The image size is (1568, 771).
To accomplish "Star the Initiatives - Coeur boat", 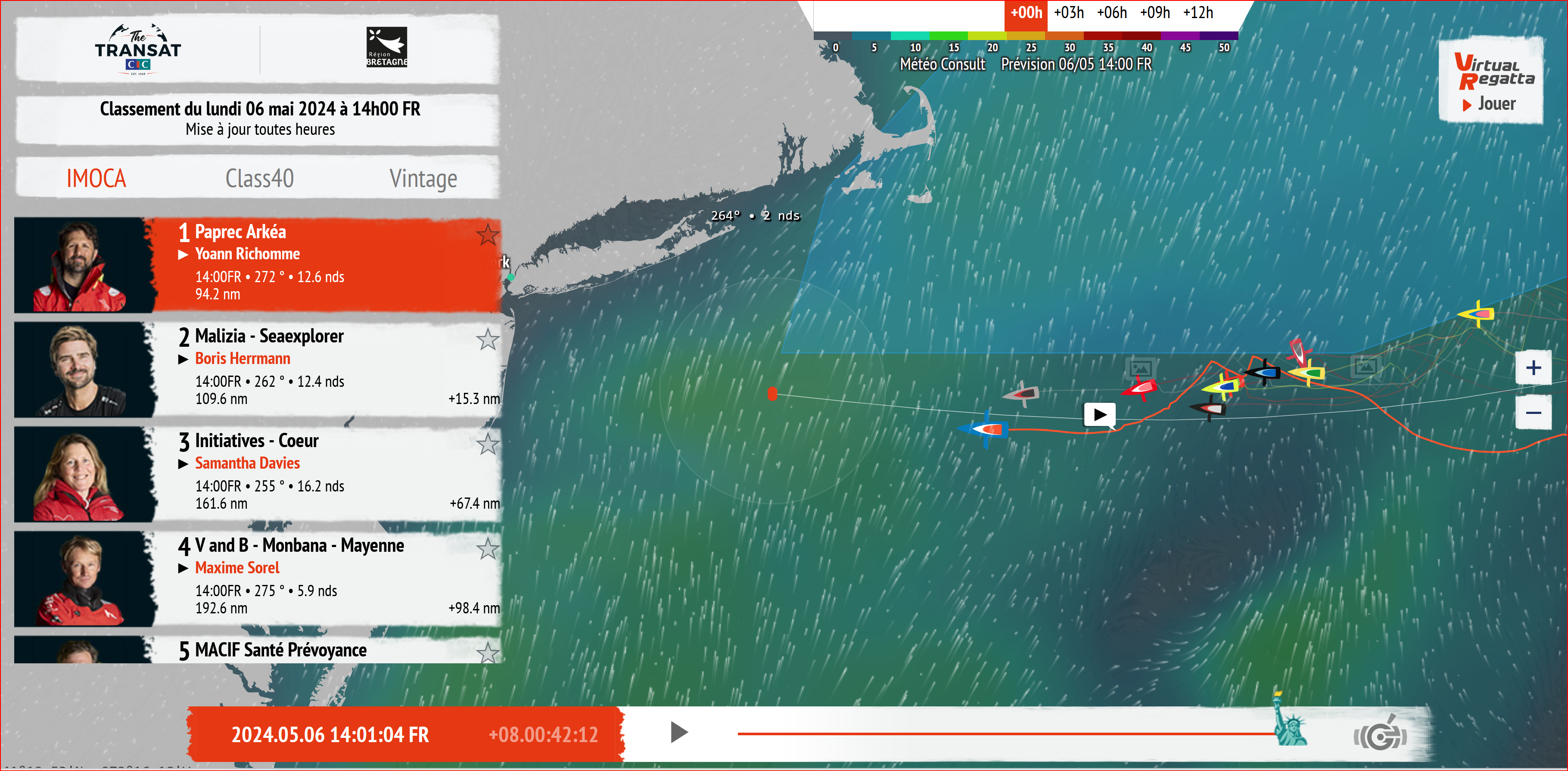I will point(488,444).
